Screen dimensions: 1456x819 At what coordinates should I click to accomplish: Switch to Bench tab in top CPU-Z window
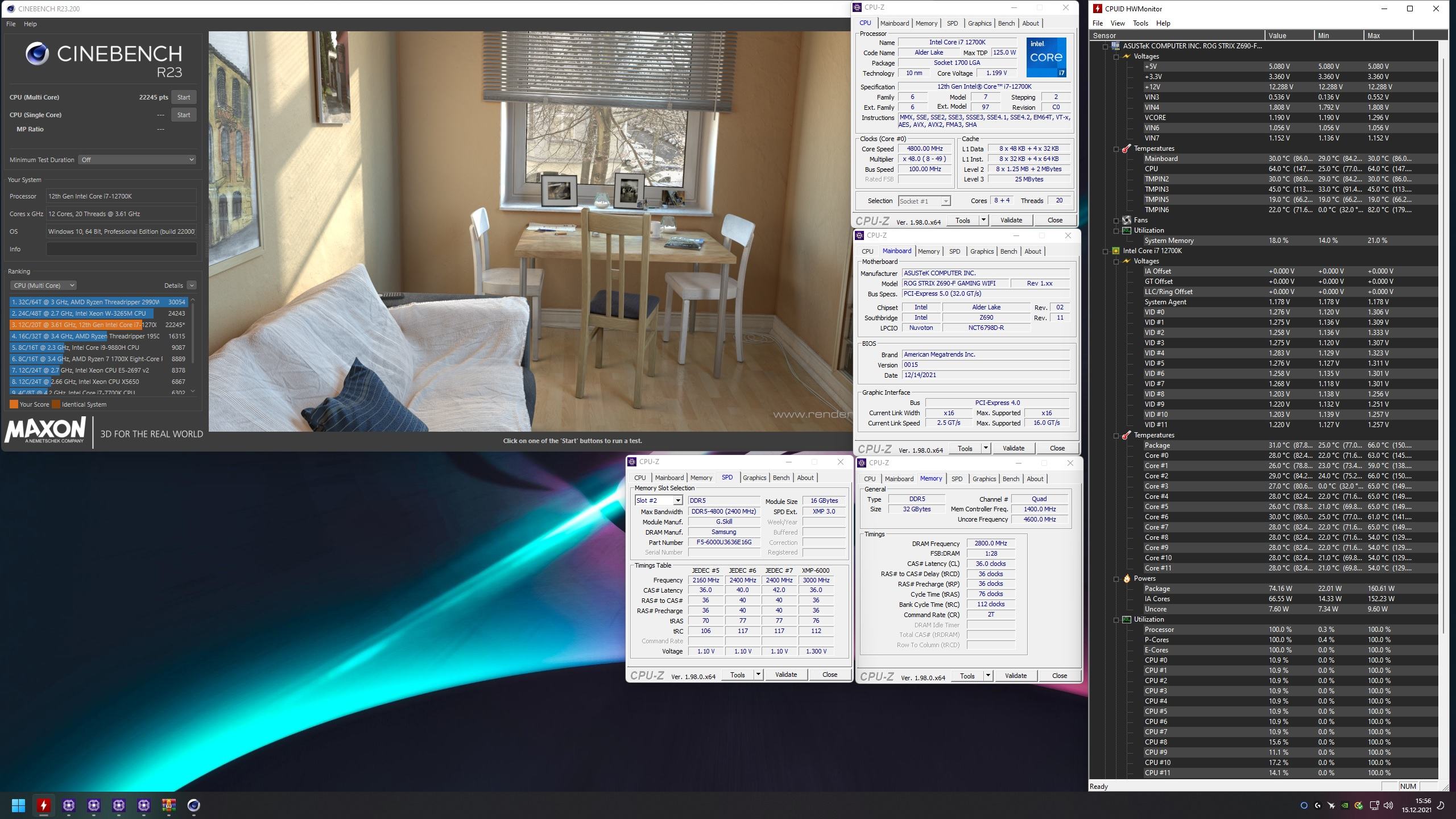(1006, 23)
